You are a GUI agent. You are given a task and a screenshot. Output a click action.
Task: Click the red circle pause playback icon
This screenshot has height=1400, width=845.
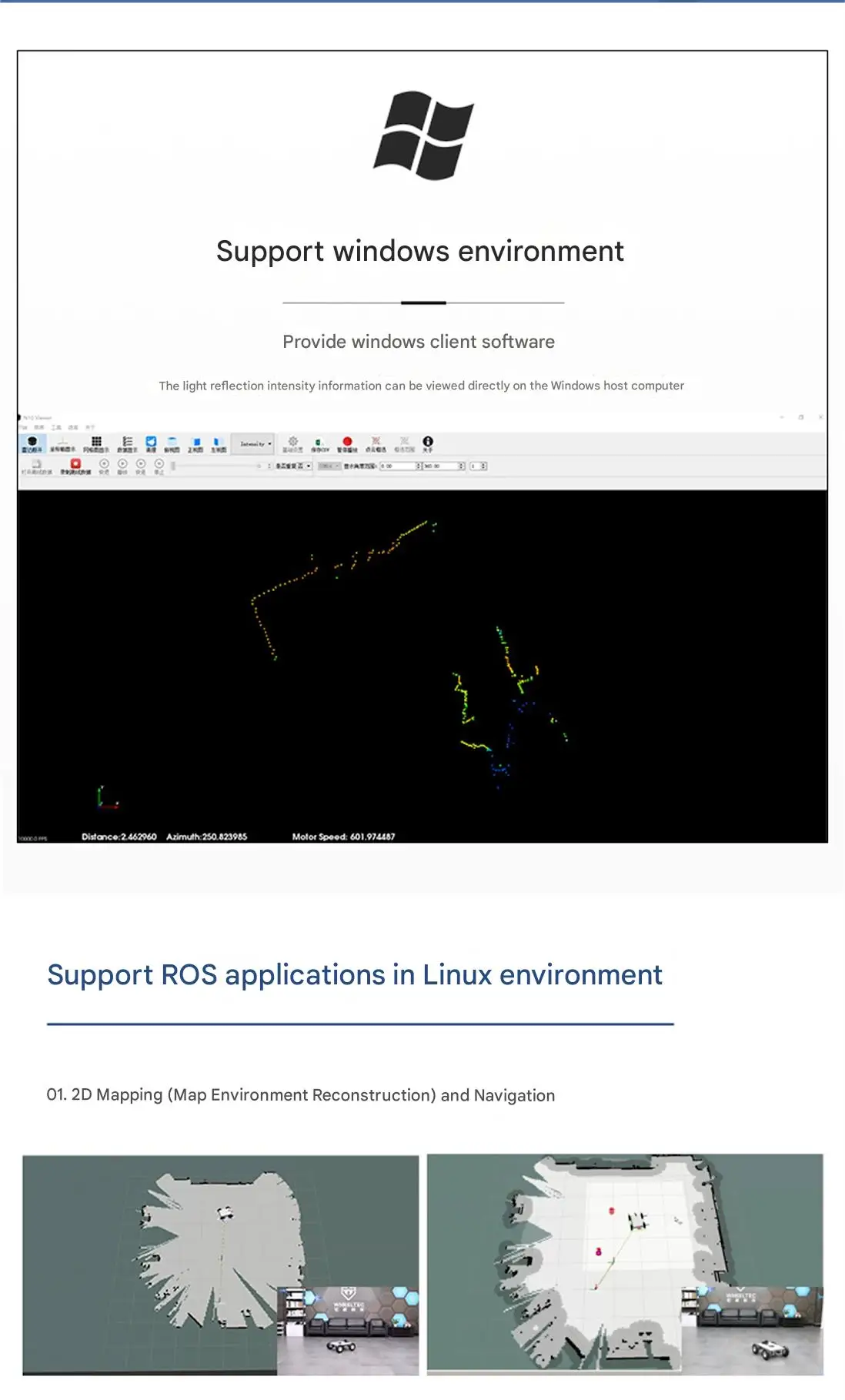coord(347,444)
